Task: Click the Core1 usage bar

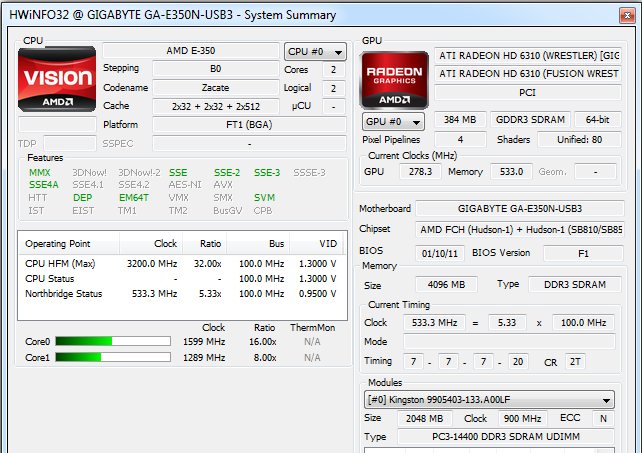Action: pos(113,357)
